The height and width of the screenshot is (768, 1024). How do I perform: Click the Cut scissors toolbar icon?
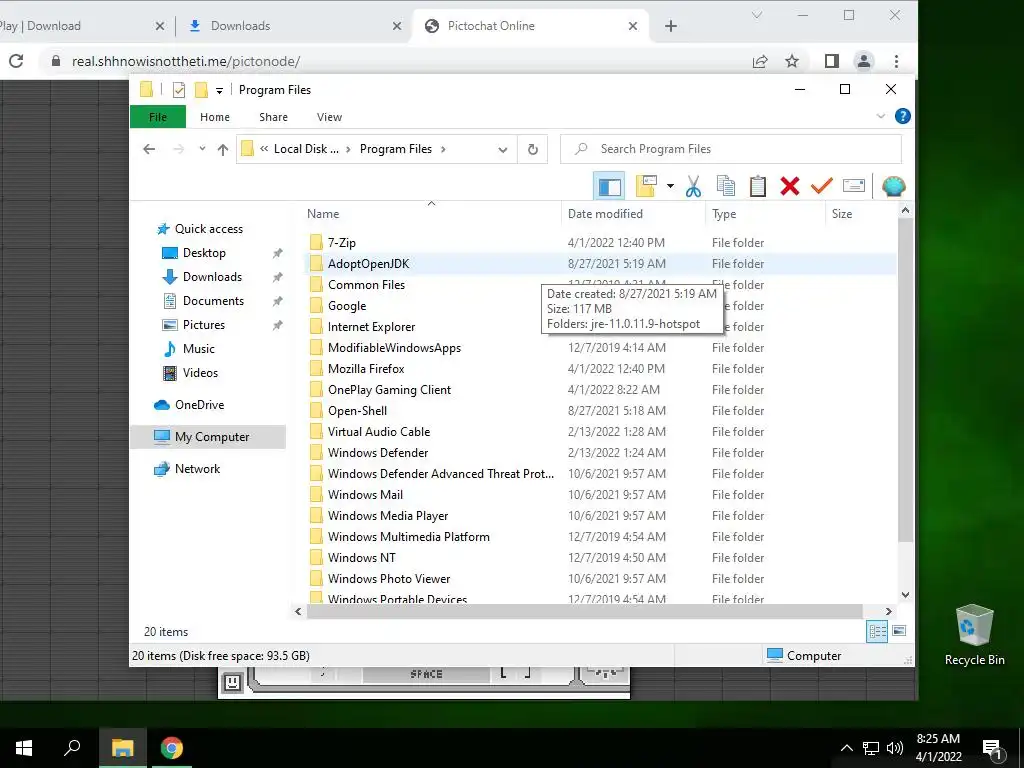tap(693, 187)
